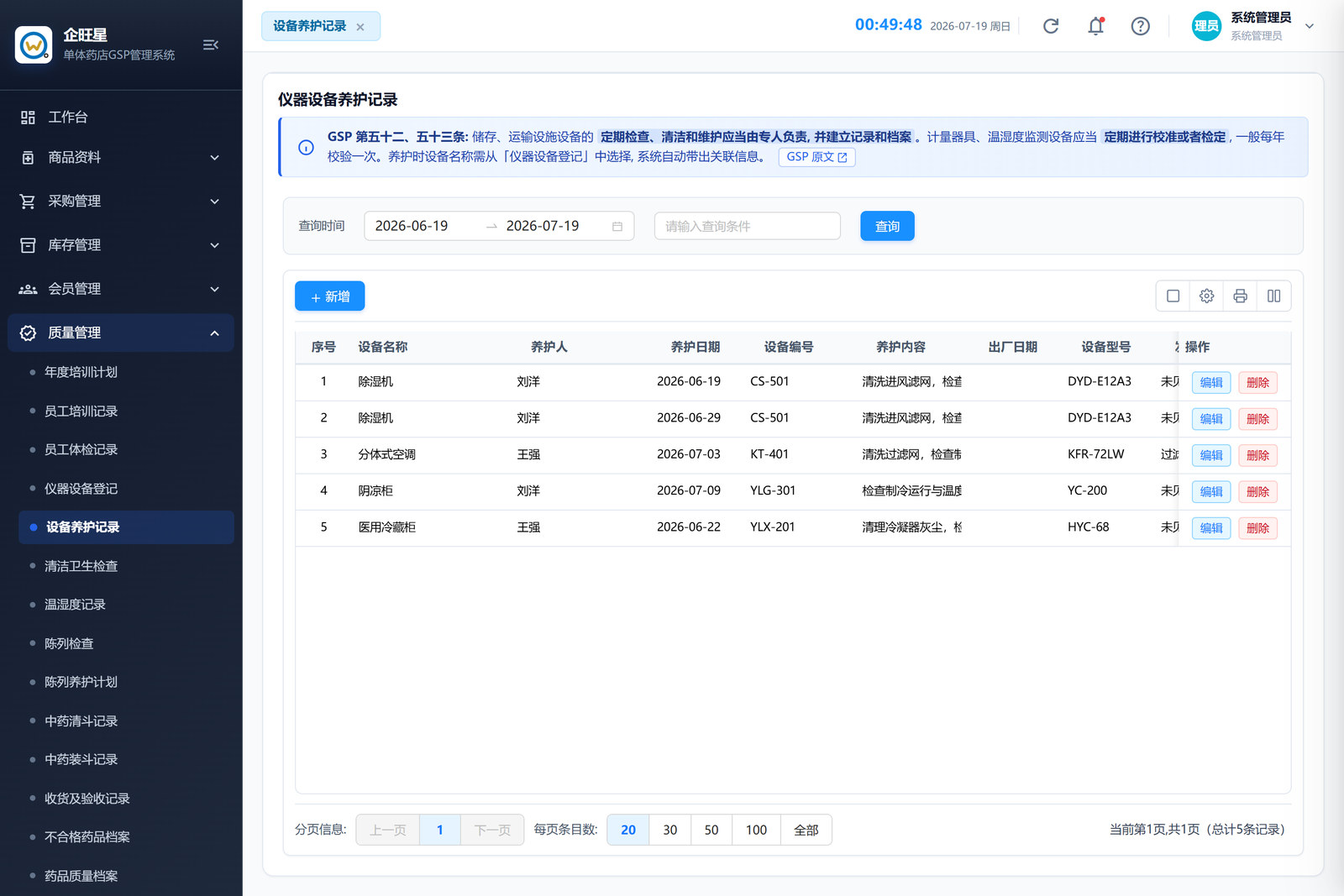Click the 企旺星 app logo
1344x896 pixels.
click(34, 45)
